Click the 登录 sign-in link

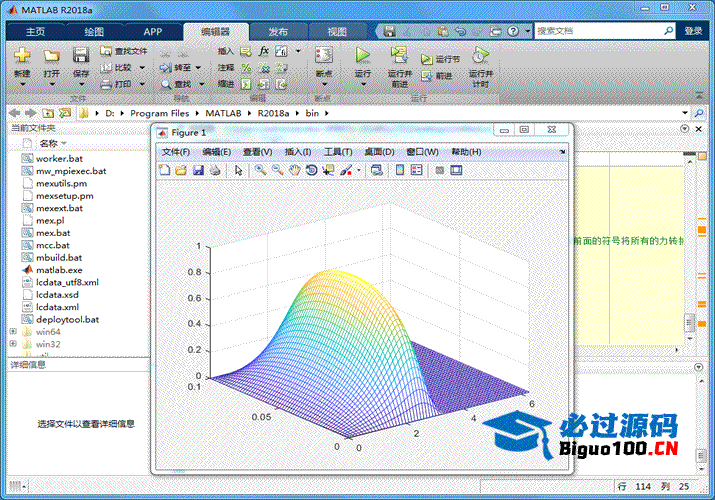point(693,31)
